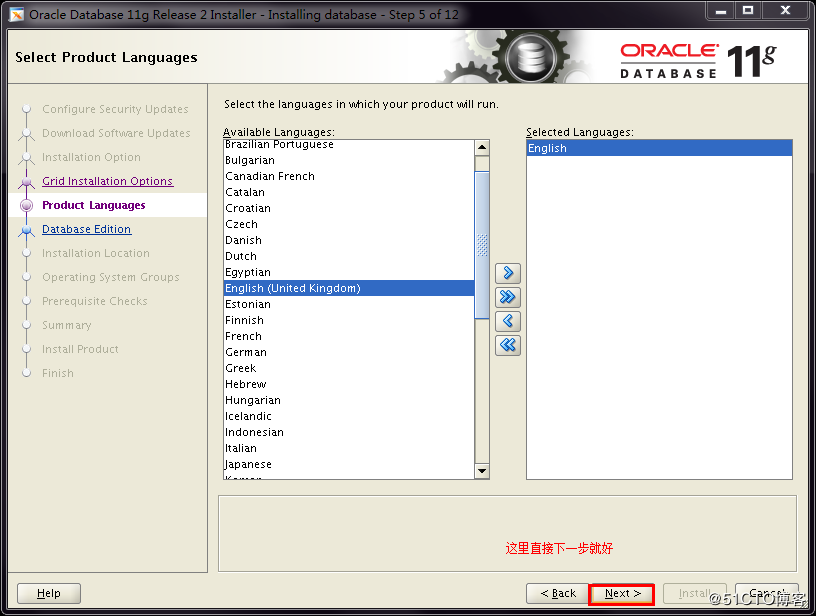816x616 pixels.
Task: Select Icelandic language
Action: [x=349, y=416]
